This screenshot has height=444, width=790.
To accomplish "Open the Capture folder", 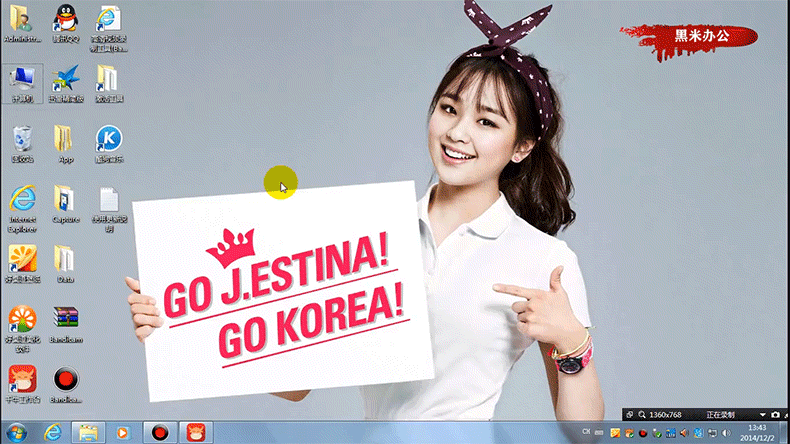I will (x=65, y=204).
